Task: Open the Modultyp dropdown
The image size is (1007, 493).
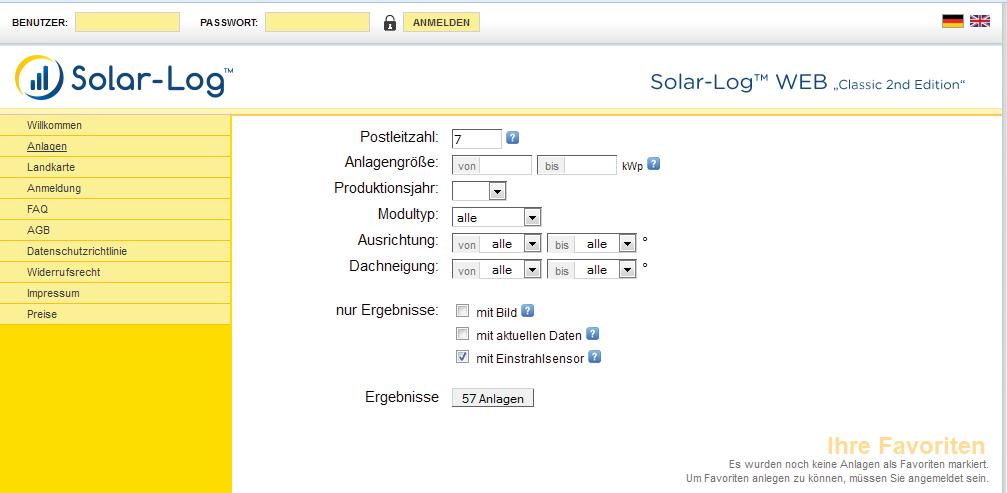Action: [x=496, y=218]
